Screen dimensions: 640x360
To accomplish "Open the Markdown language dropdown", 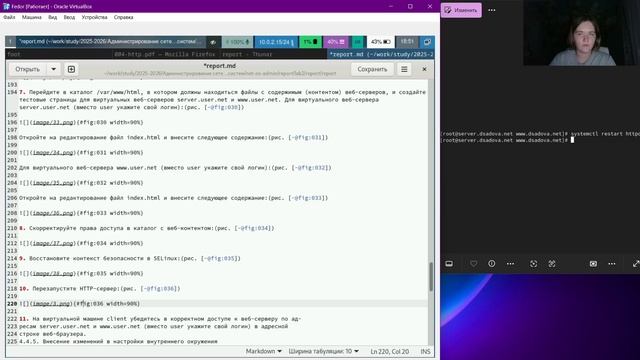I will [263, 351].
